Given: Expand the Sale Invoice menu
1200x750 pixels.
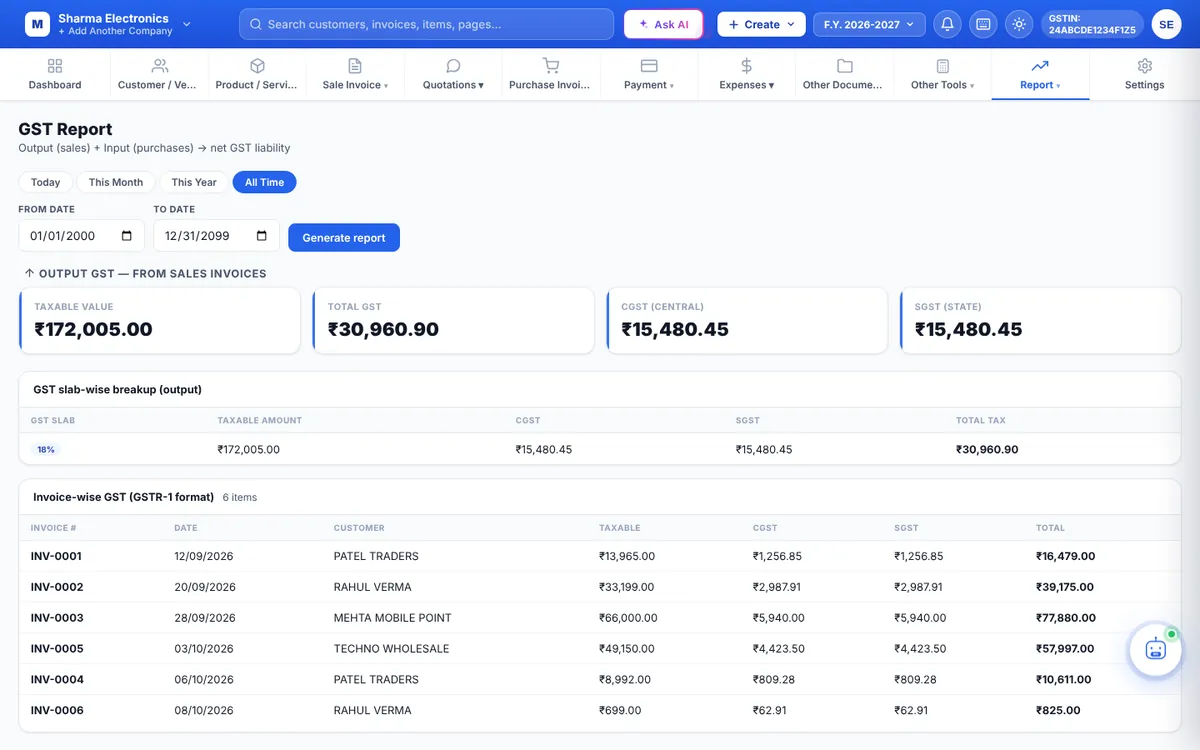Looking at the screenshot, I should point(355,75).
